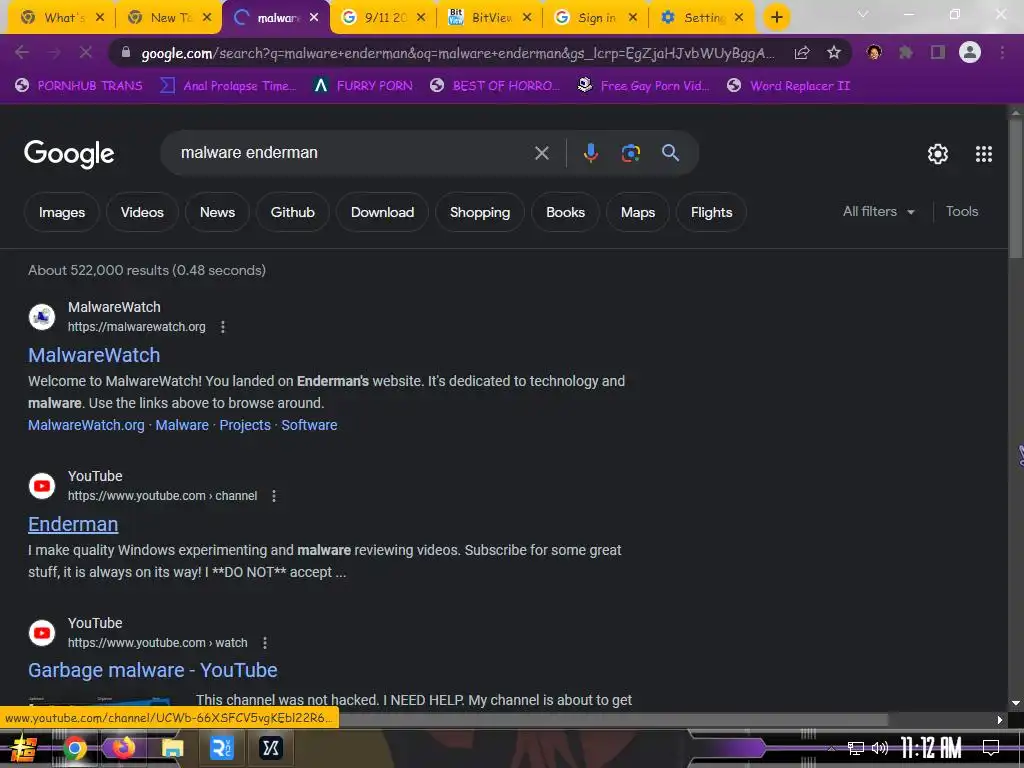Open the Windows Start menu
The height and width of the screenshot is (768, 1024).
[x=24, y=748]
